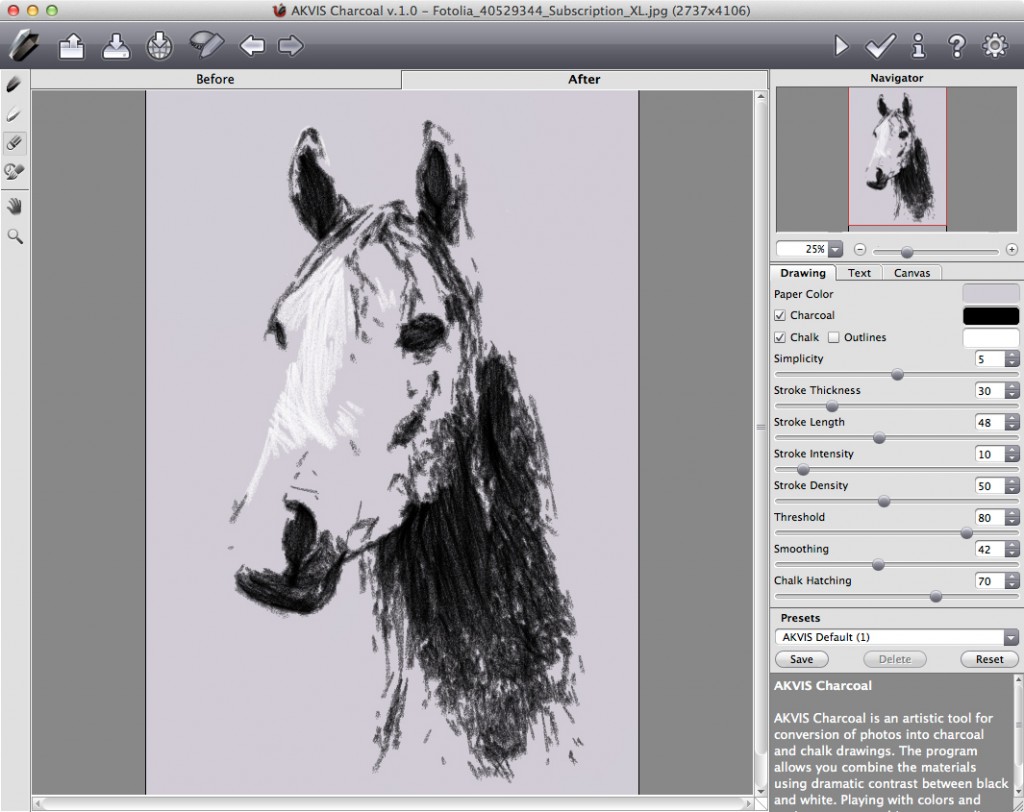Save the current preset

tap(801, 659)
